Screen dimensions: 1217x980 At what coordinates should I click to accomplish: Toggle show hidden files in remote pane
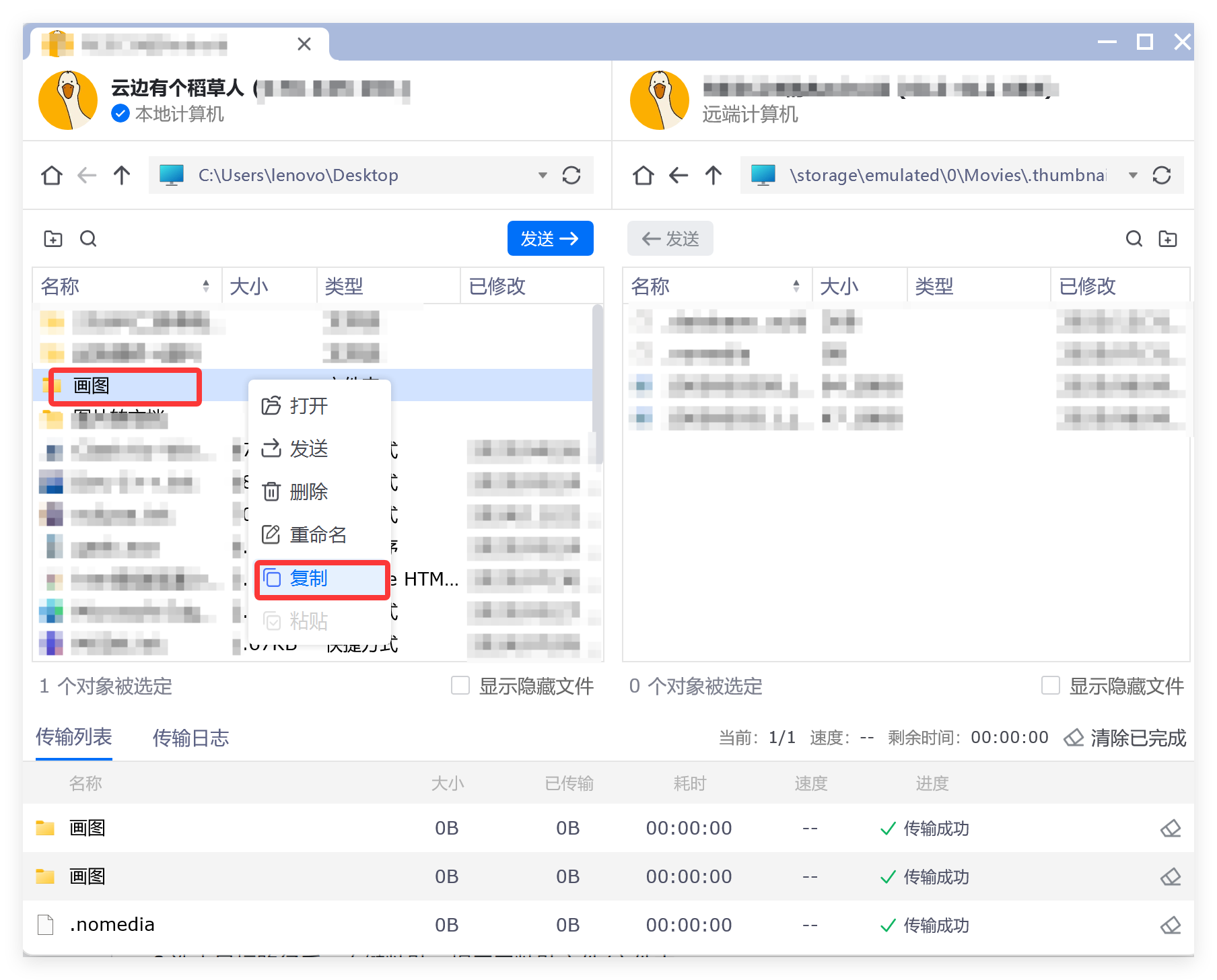pos(1051,685)
